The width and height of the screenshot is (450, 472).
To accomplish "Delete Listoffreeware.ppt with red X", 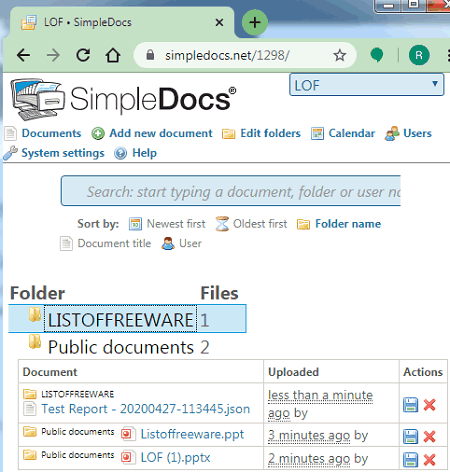I will [429, 436].
